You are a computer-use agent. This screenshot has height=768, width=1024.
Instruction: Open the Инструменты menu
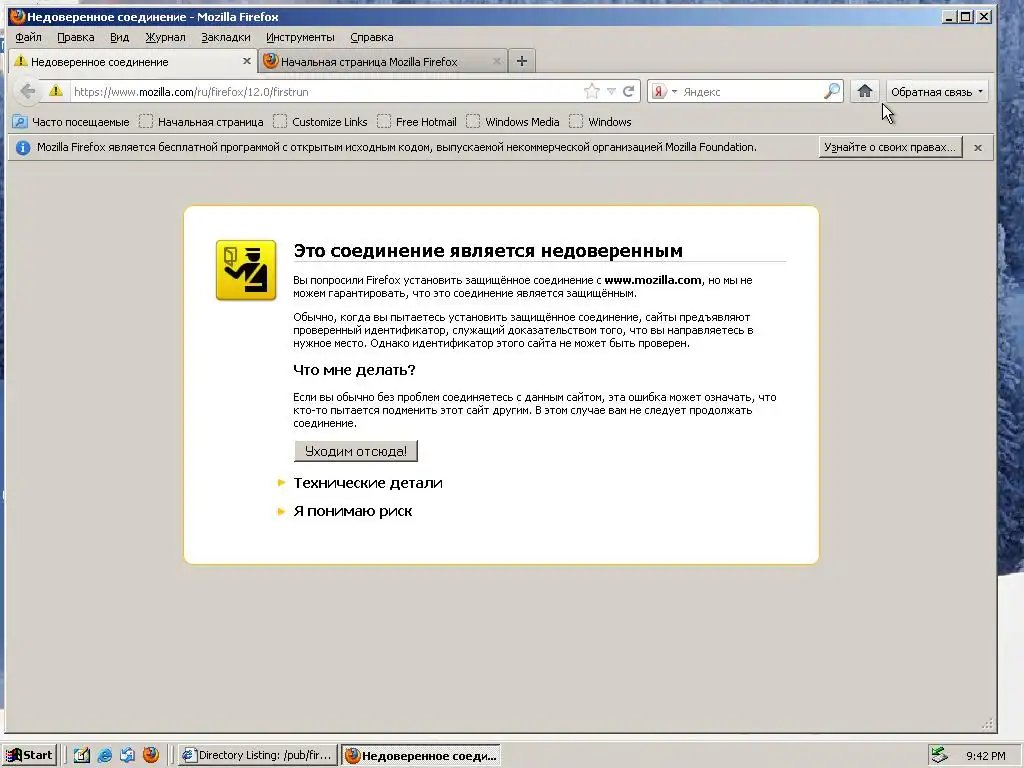[x=300, y=37]
